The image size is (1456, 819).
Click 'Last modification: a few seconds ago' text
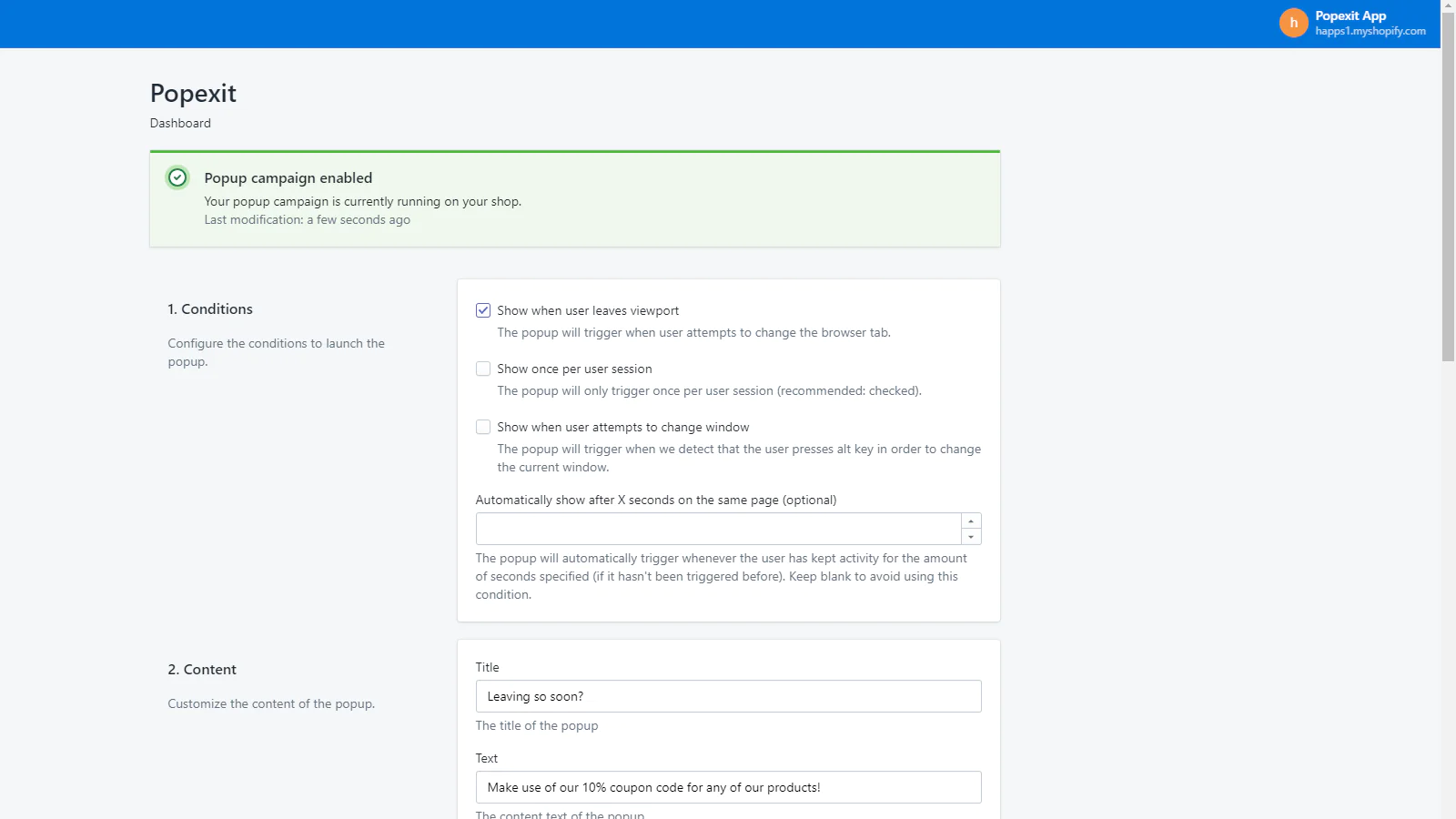308,219
